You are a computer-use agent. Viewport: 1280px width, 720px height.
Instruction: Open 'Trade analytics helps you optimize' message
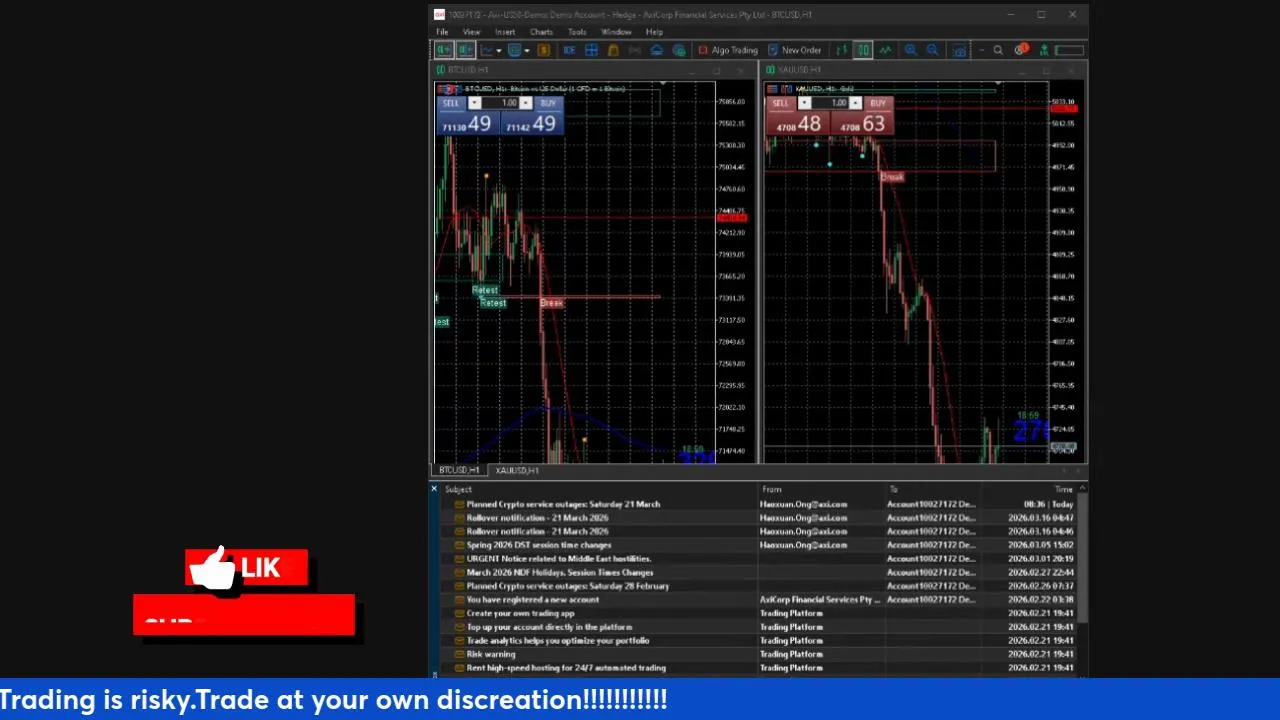point(757,641)
